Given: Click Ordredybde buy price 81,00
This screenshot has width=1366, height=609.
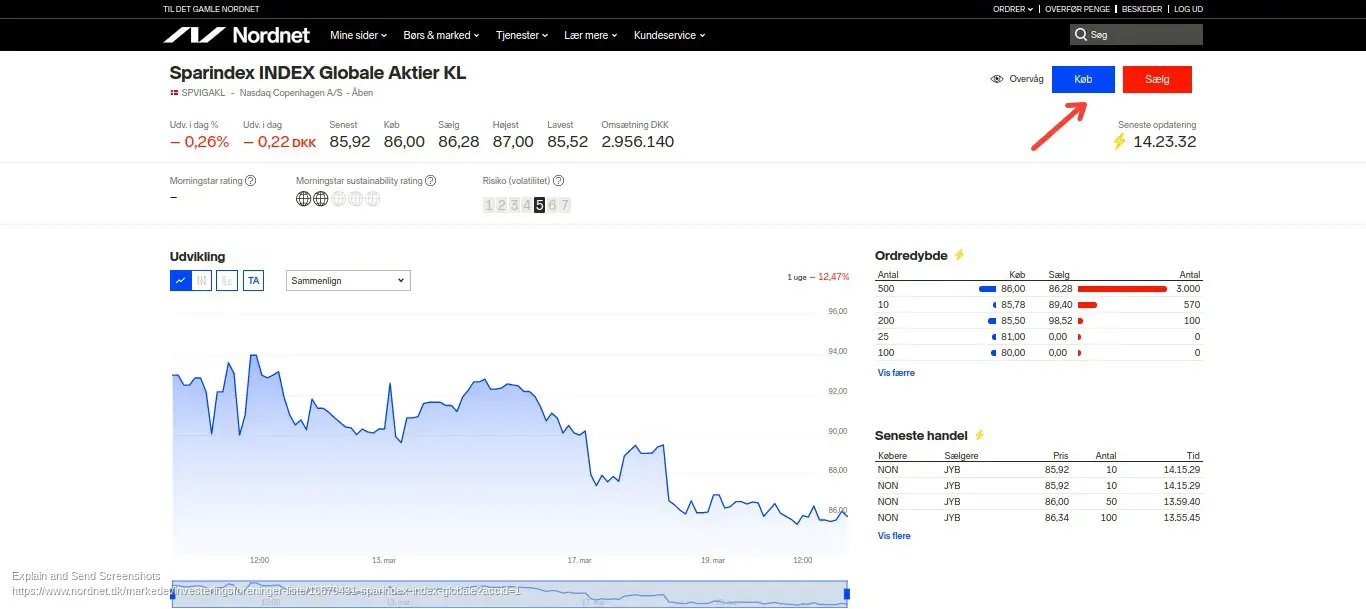Looking at the screenshot, I should tap(1013, 337).
